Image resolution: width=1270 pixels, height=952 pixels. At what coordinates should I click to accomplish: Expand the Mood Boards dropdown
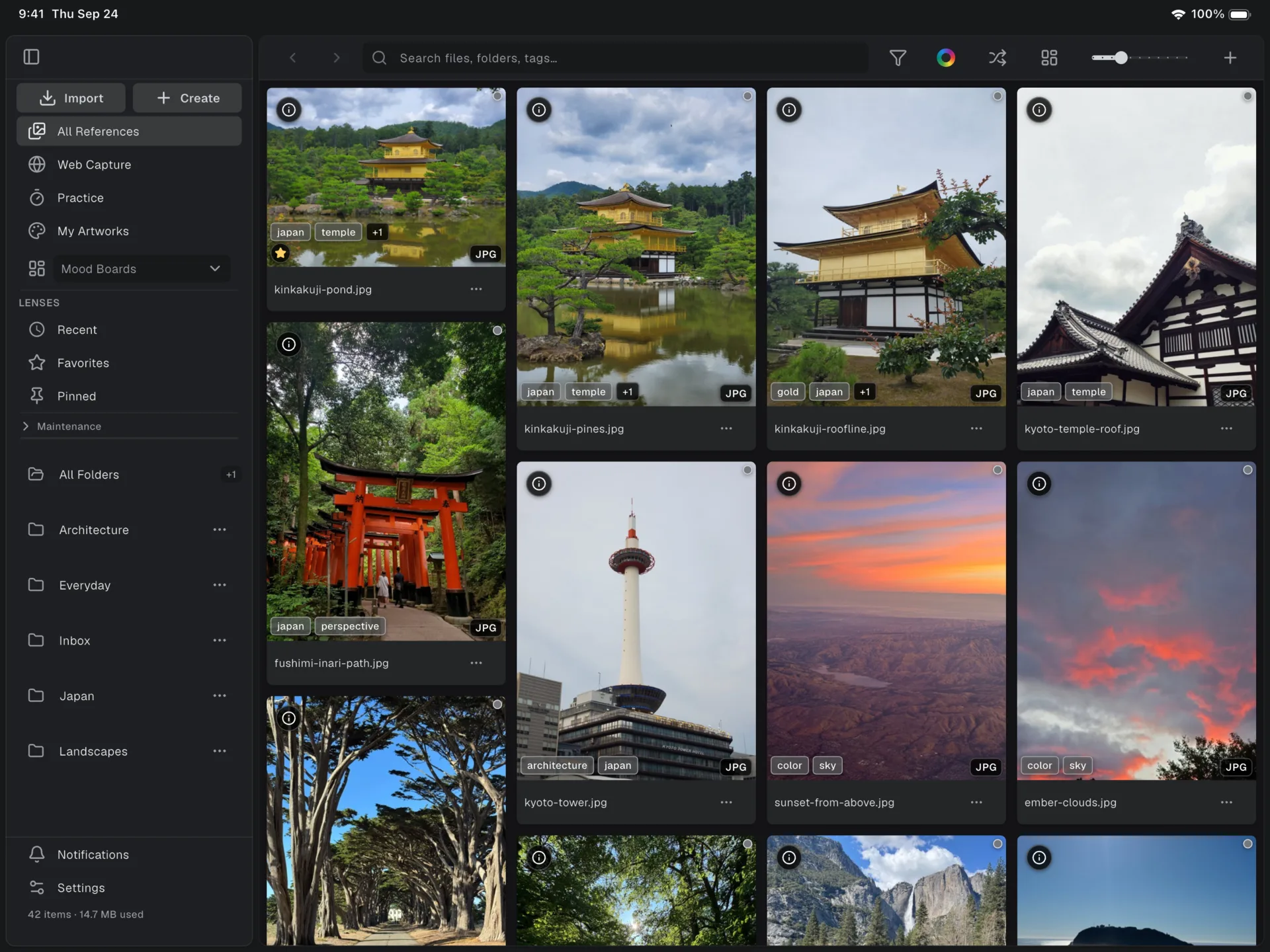click(x=142, y=269)
